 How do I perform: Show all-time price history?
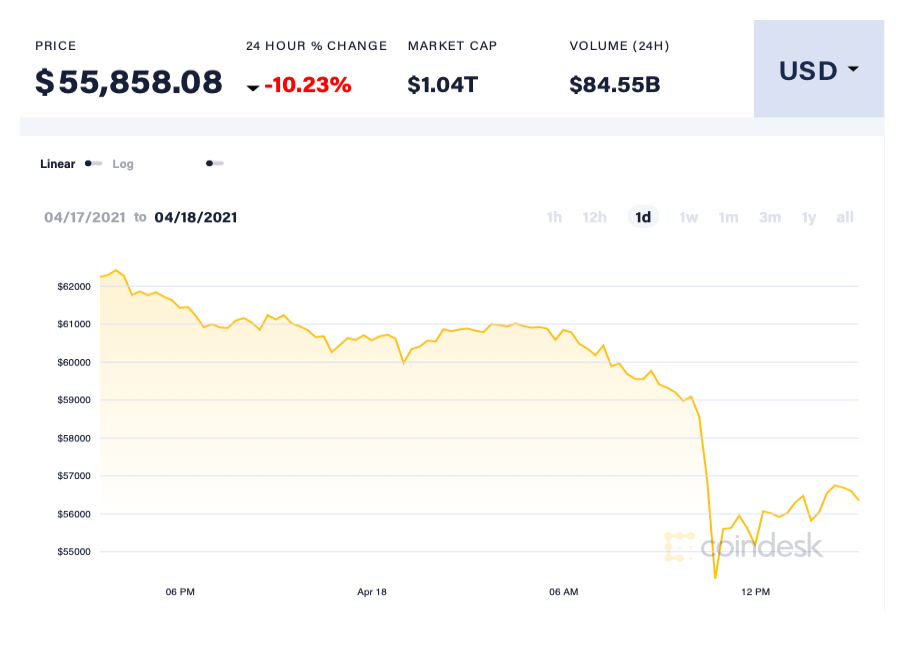(x=844, y=217)
